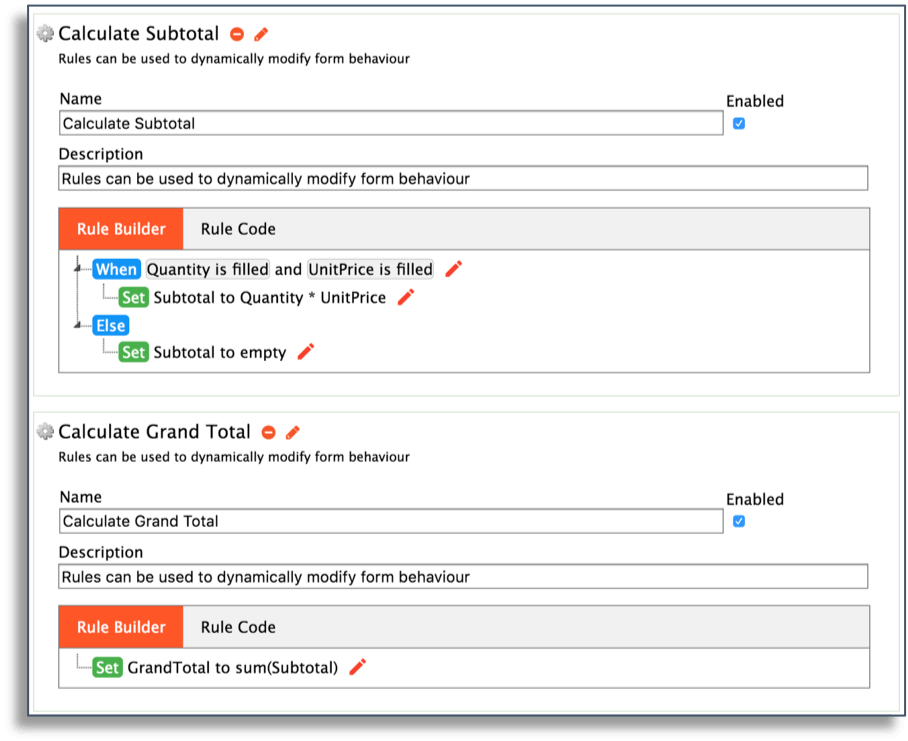The height and width of the screenshot is (741, 908).
Task: Switch to the Rule Code tab for Calculate Subtotal
Action: (237, 228)
